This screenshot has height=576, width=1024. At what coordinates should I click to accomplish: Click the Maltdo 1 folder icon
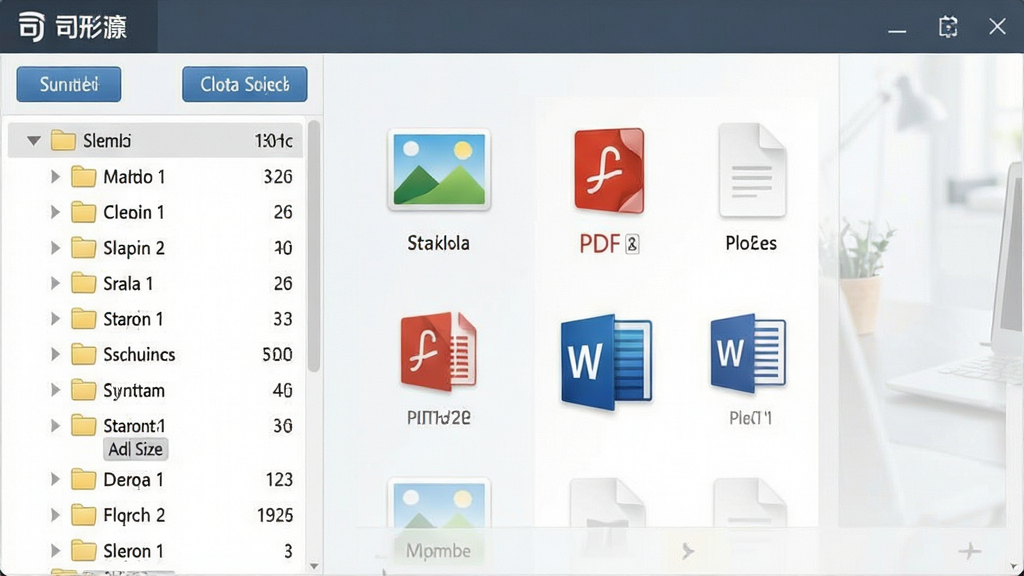pyautogui.click(x=84, y=176)
